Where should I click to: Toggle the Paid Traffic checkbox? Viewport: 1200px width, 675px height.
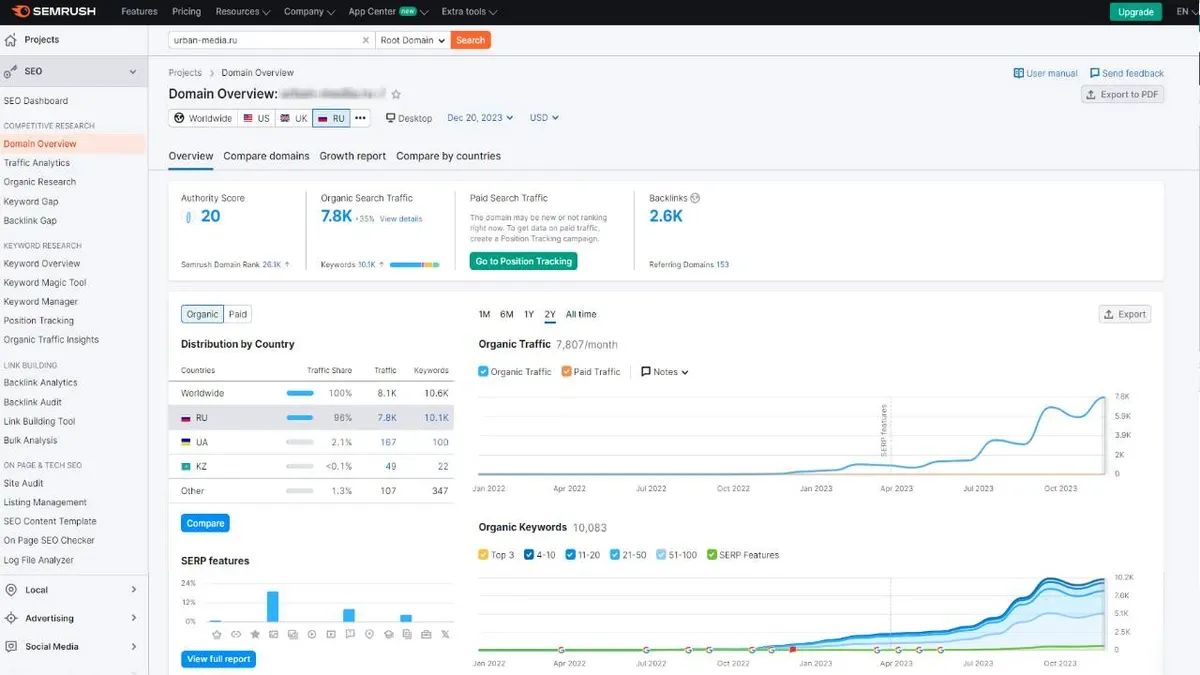coord(567,371)
